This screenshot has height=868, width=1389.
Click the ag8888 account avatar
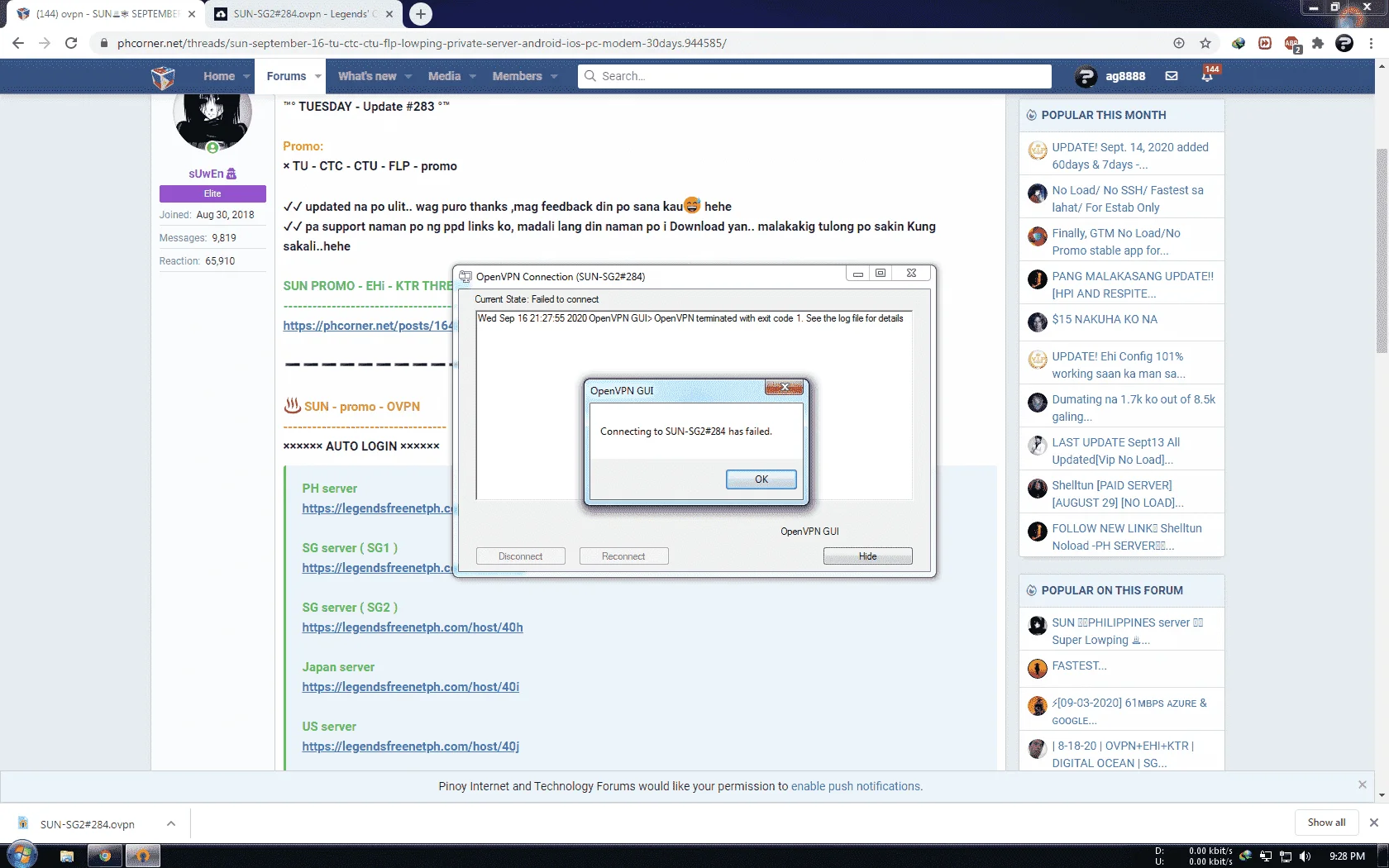point(1086,77)
